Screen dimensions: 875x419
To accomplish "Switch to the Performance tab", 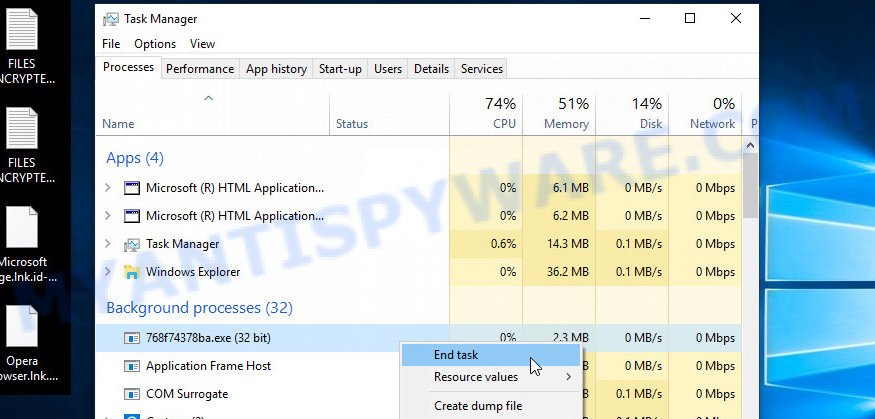I will click(x=200, y=69).
